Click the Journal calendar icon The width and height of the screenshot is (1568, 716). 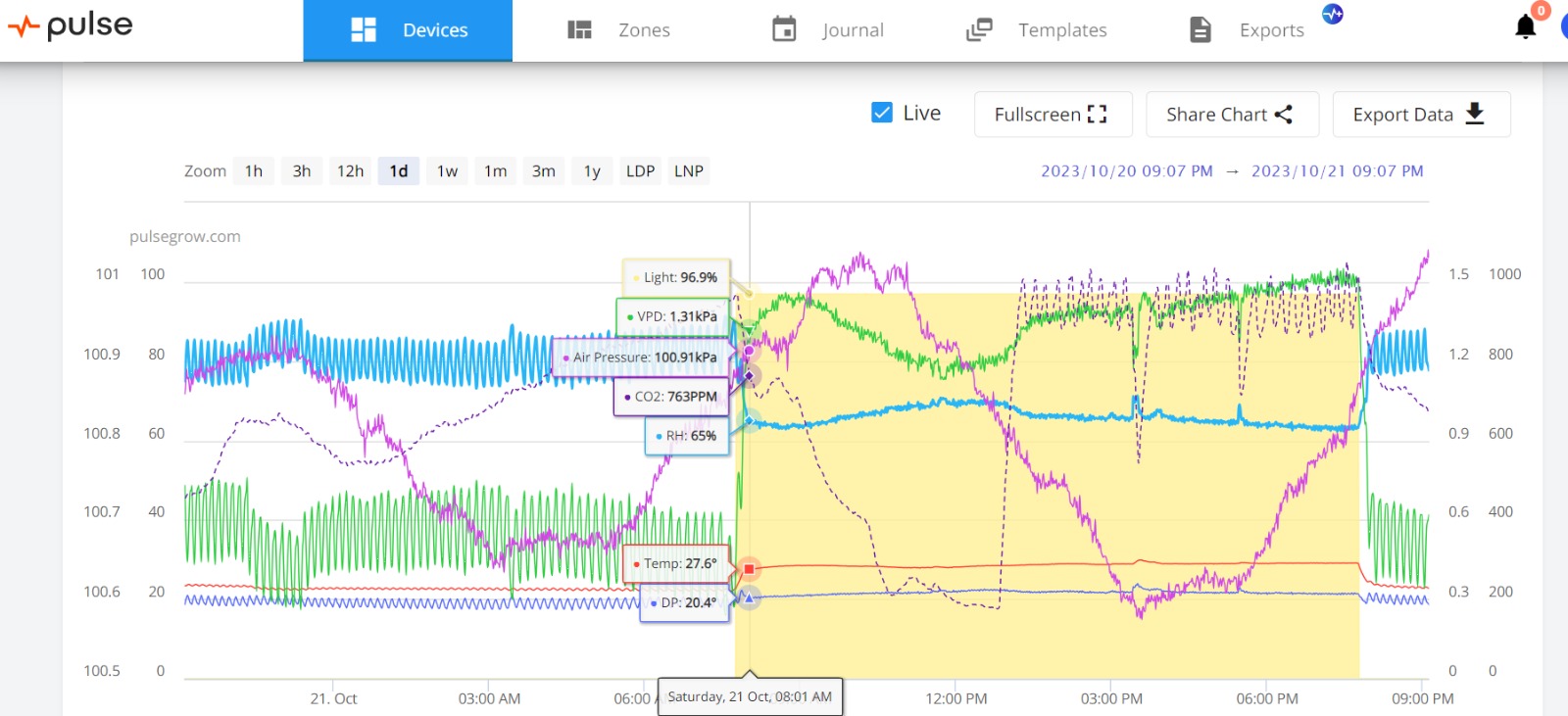[x=784, y=29]
